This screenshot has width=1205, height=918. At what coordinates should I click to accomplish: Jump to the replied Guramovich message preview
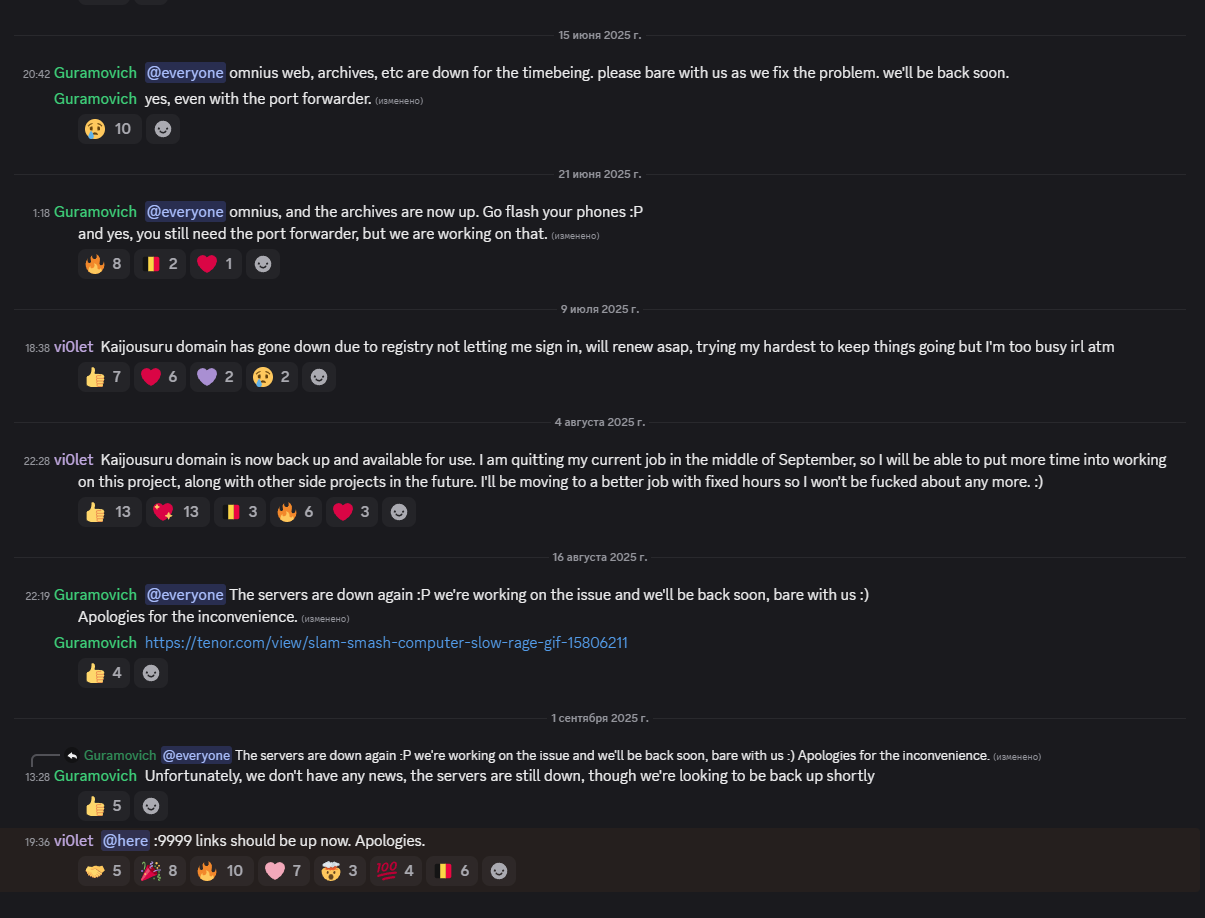560,755
